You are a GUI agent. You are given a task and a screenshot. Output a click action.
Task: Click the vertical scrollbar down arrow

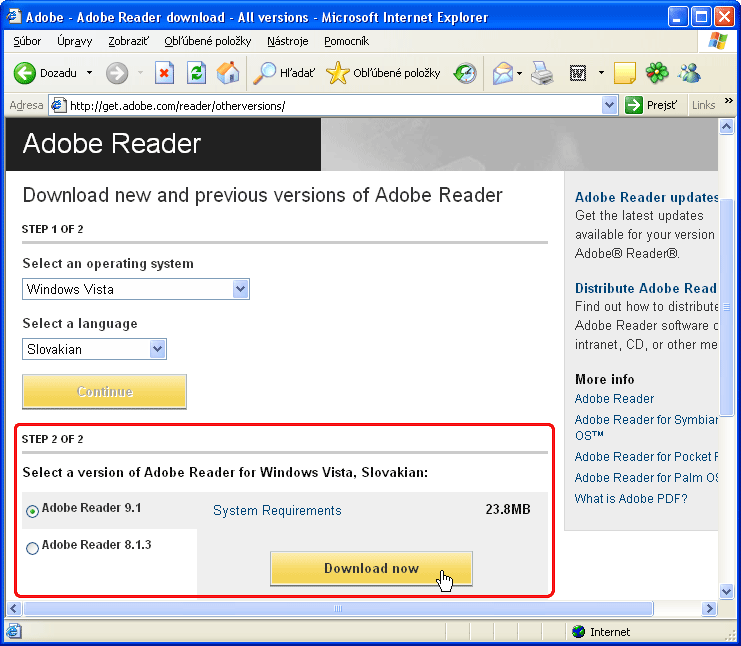point(726,591)
